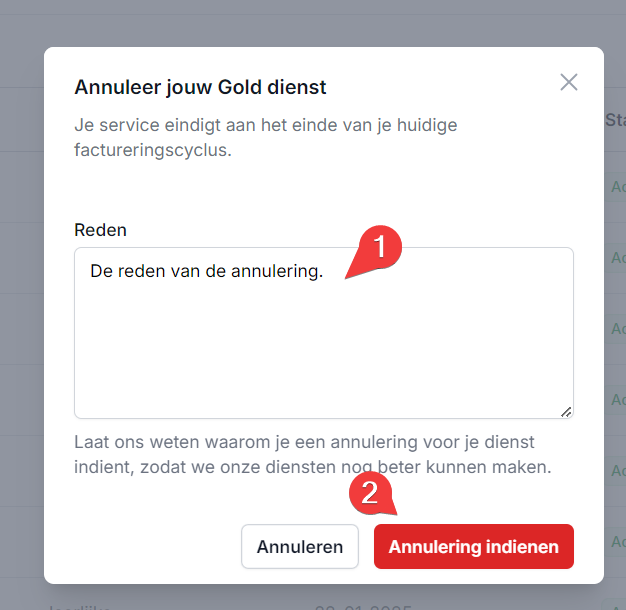Click the partially hidden "Jaarlijks" text below the dialog
Viewport: 626px width, 610px height.
click(x=82, y=604)
